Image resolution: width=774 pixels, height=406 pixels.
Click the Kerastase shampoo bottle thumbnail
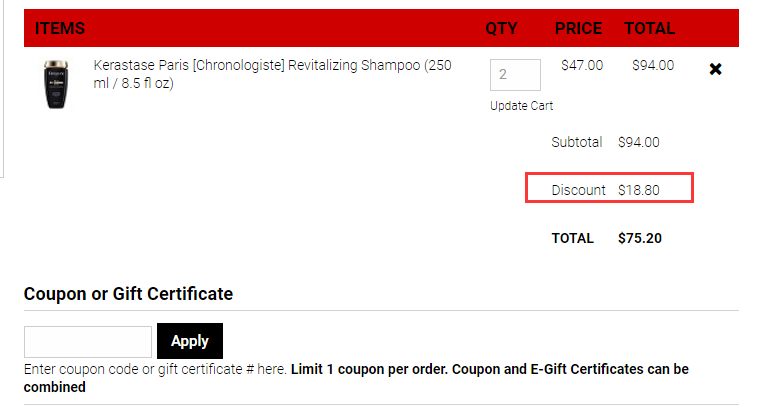[56, 85]
